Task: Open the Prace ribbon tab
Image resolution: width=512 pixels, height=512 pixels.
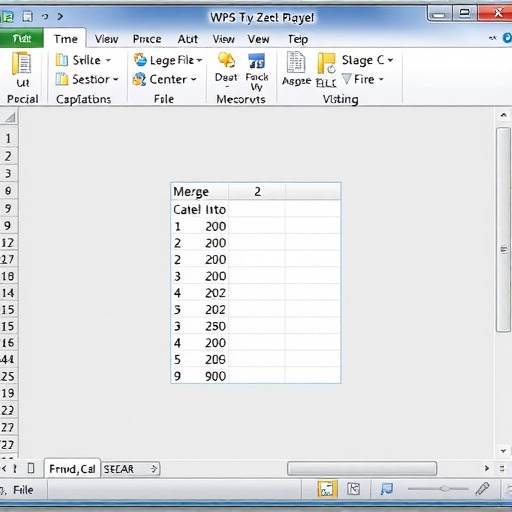Action: pyautogui.click(x=147, y=39)
